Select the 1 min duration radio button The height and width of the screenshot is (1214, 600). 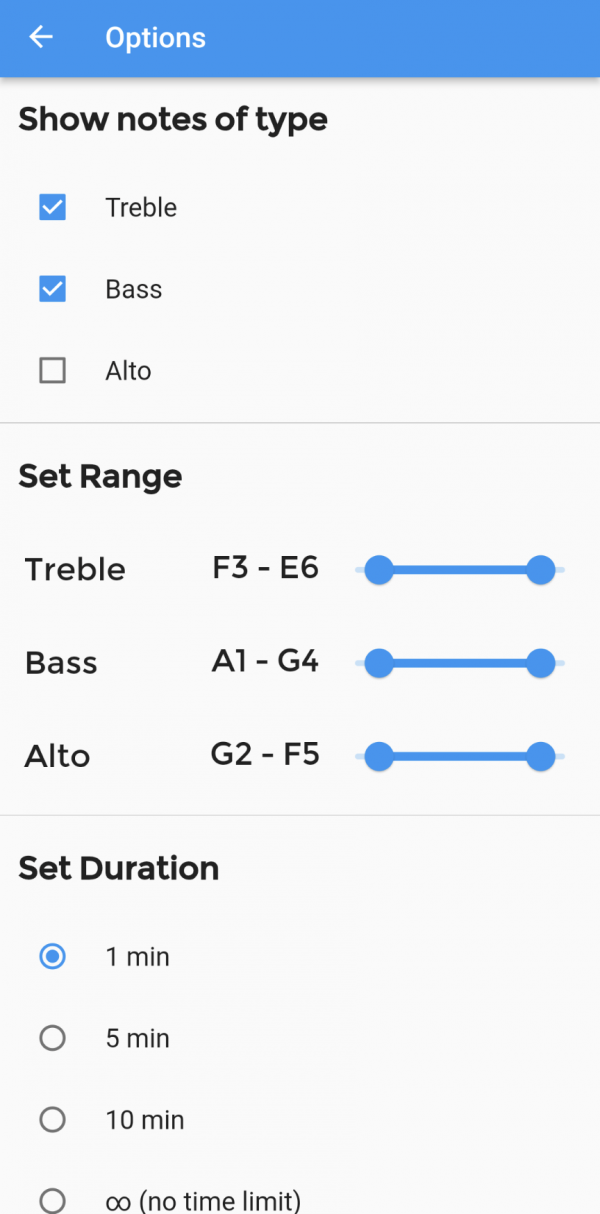tap(52, 957)
